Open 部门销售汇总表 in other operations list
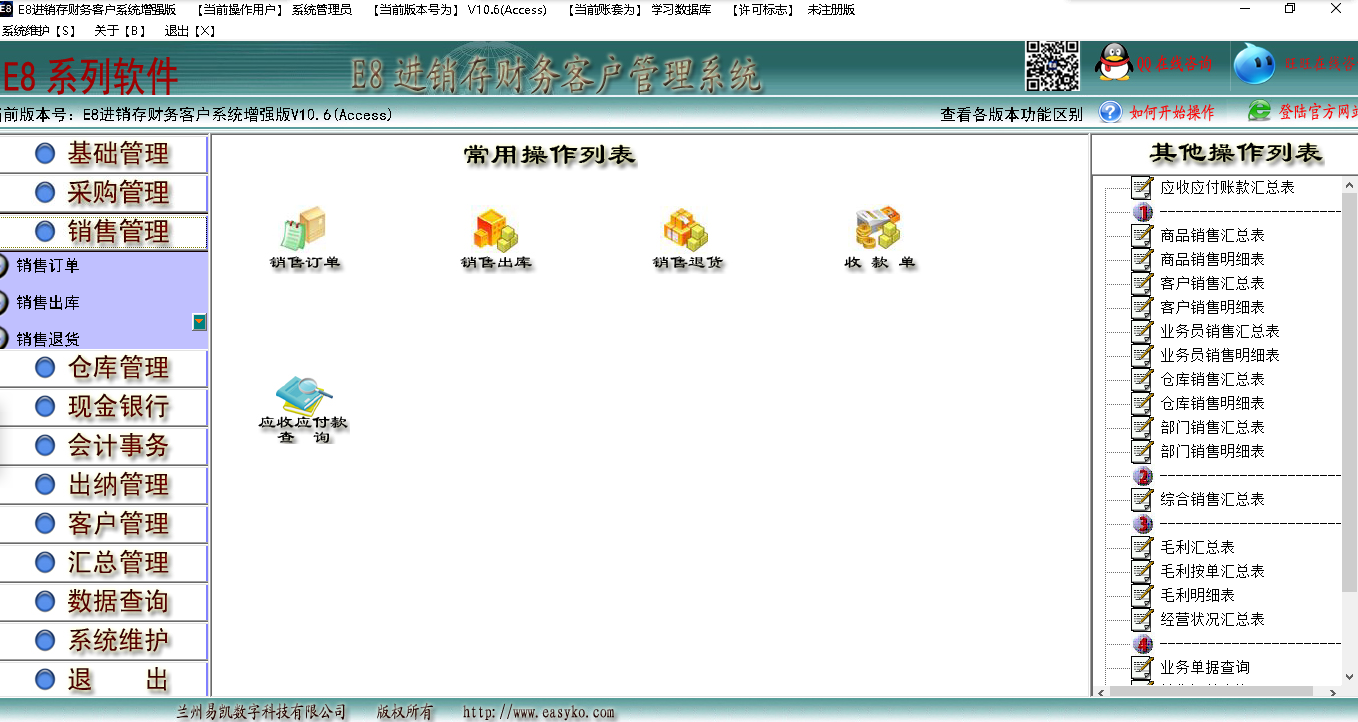Screen dimensions: 1358x722 click(1212, 427)
